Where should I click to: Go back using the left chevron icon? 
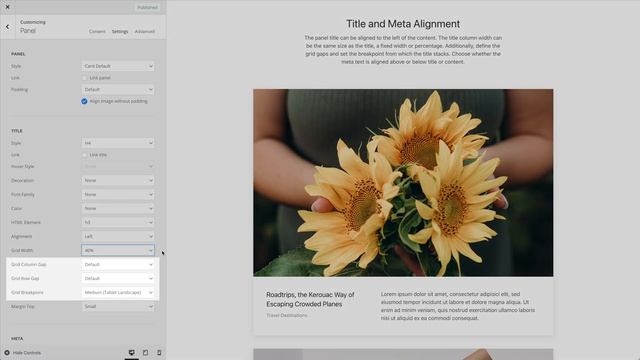[8, 27]
